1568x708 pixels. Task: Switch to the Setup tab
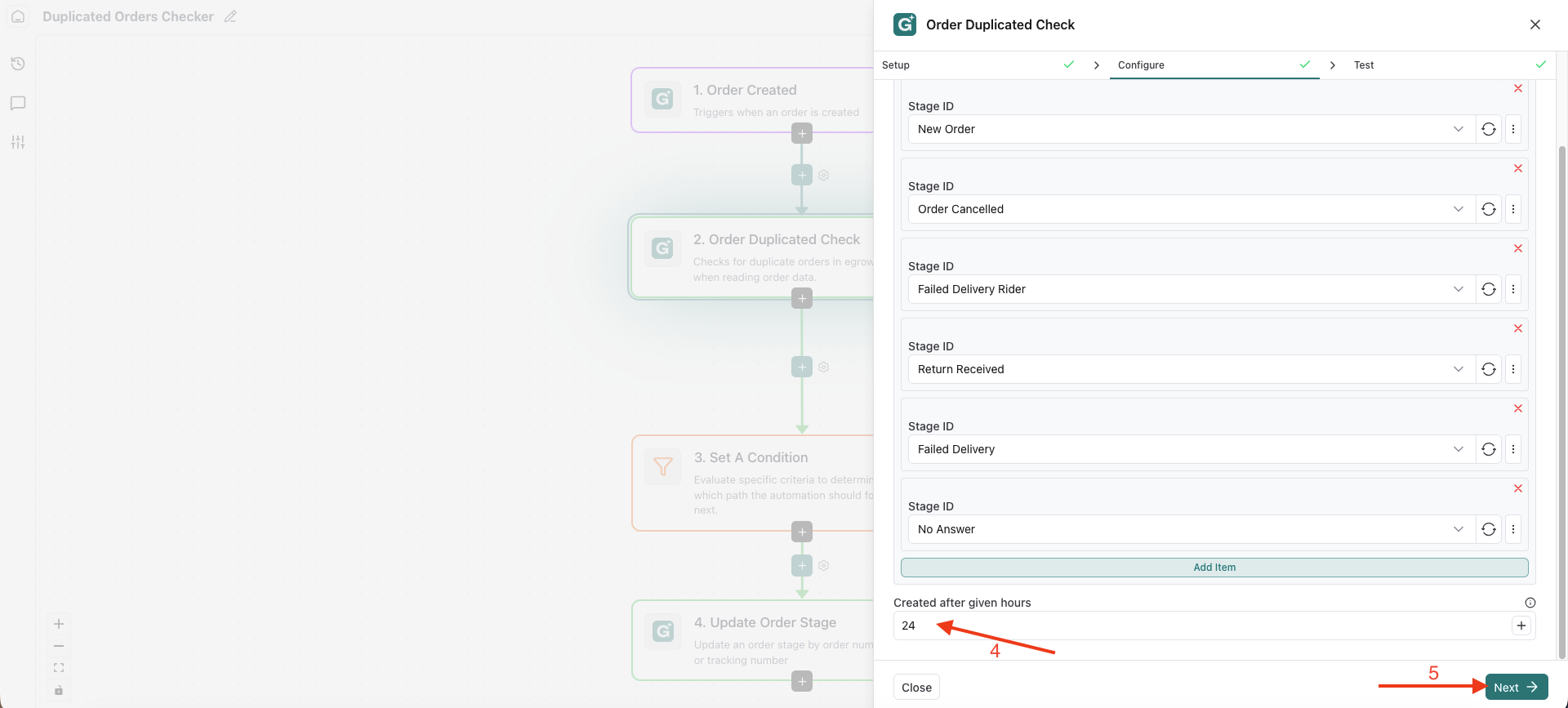[896, 65]
